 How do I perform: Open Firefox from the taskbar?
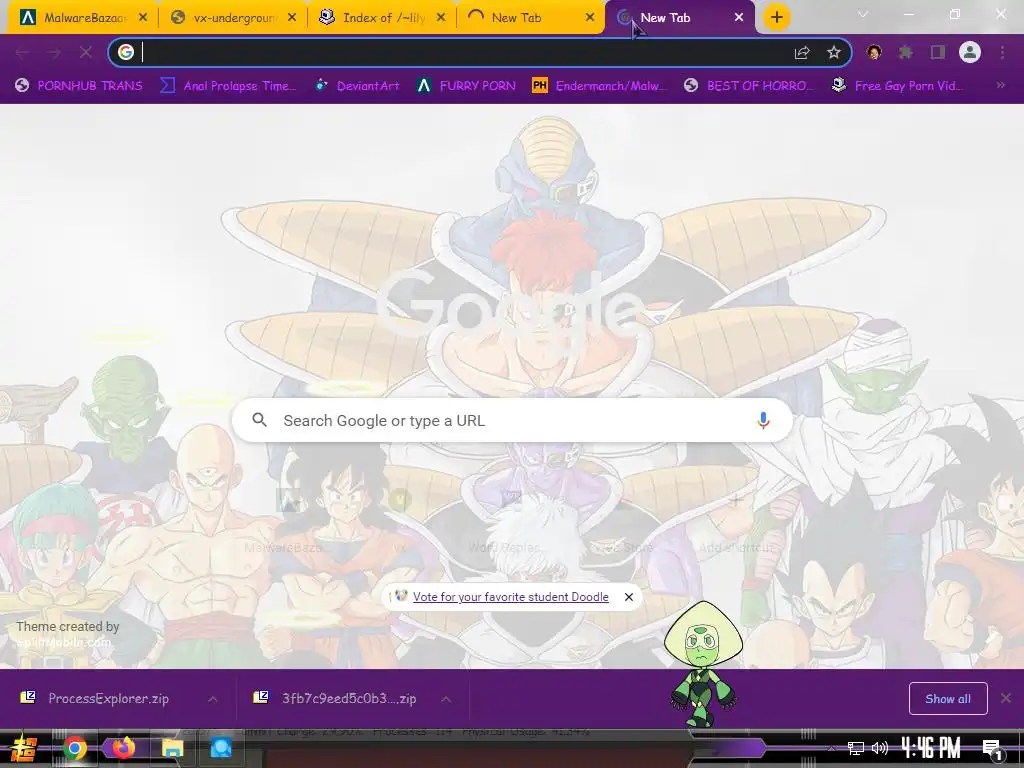coord(123,747)
